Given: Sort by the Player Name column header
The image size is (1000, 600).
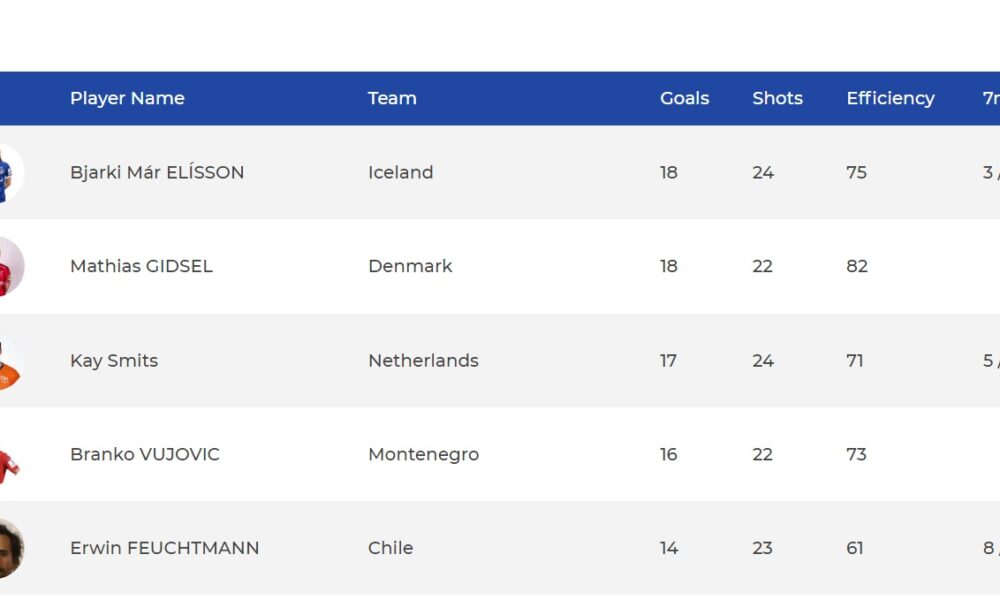Looking at the screenshot, I should (127, 98).
